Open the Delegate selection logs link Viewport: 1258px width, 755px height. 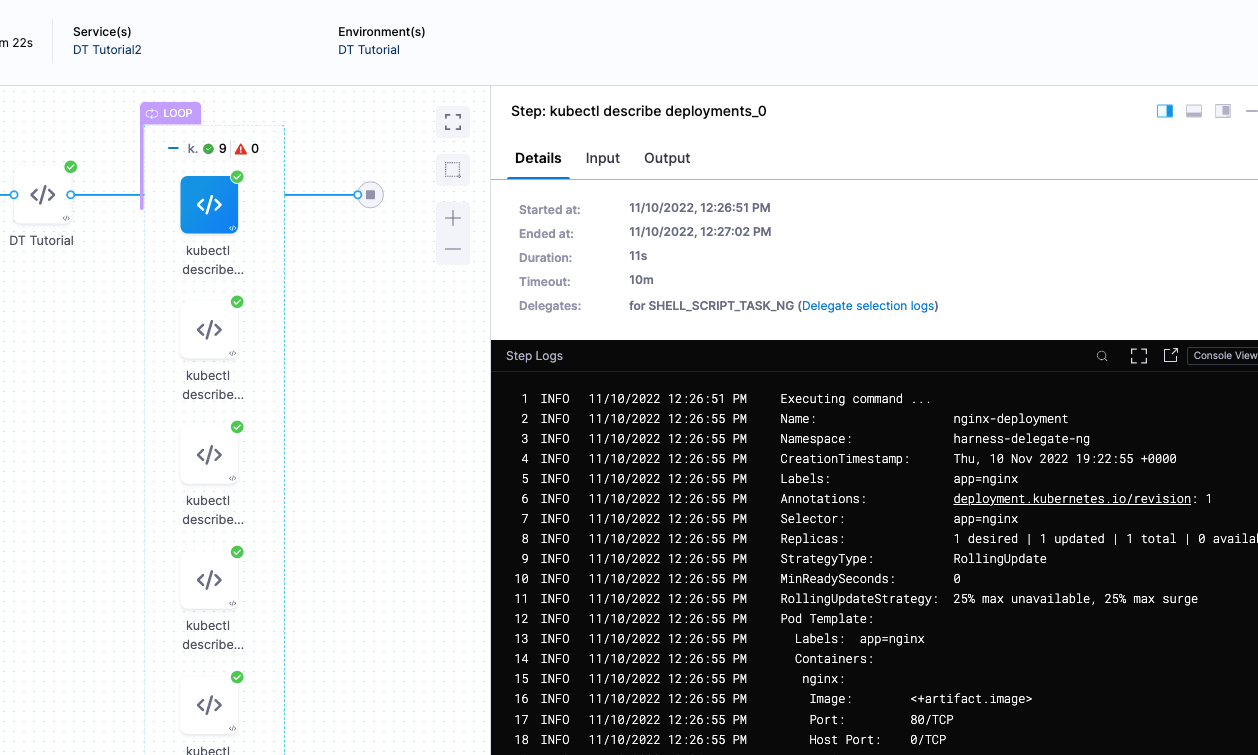(868, 306)
